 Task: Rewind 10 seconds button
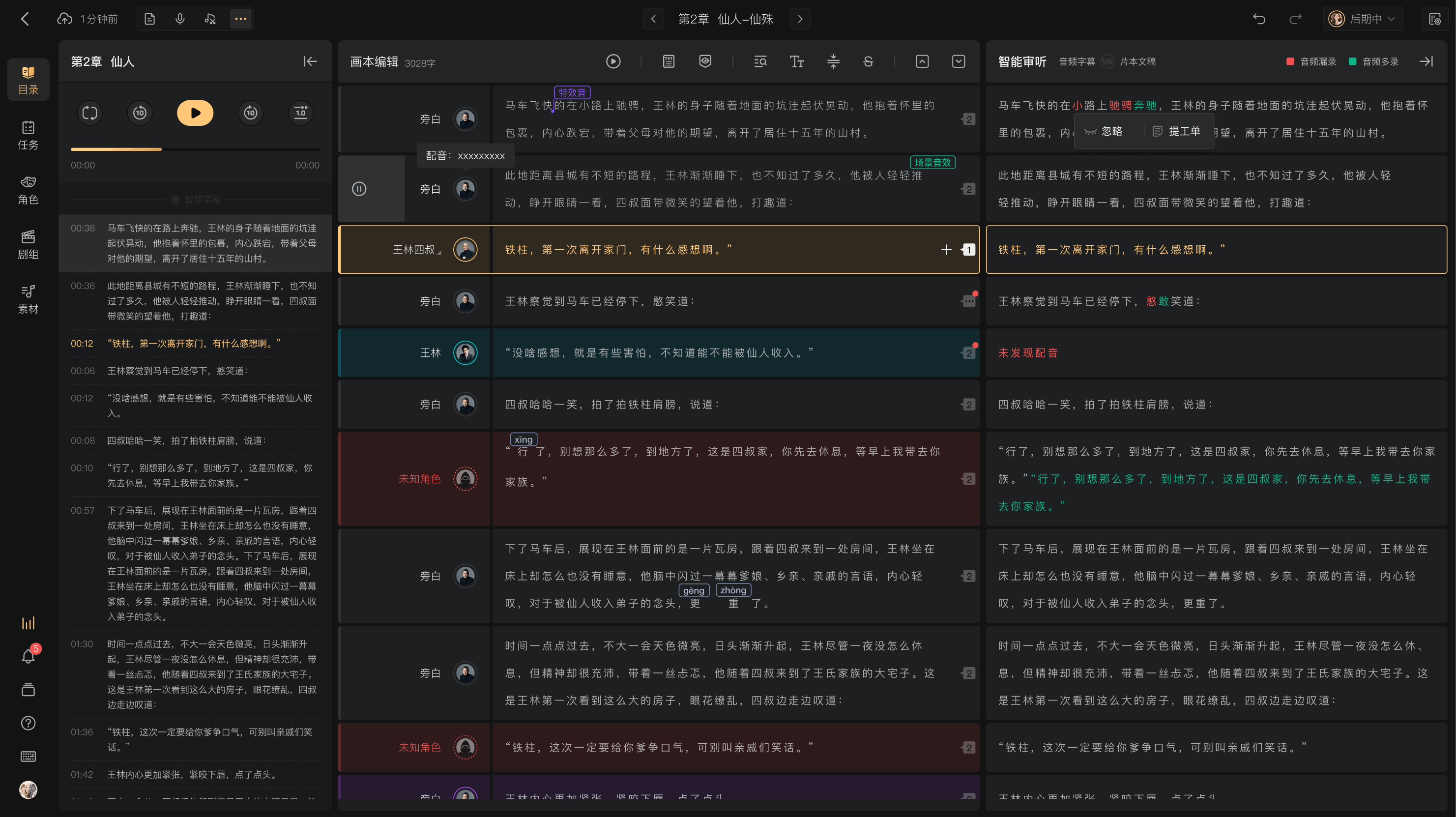(x=140, y=113)
